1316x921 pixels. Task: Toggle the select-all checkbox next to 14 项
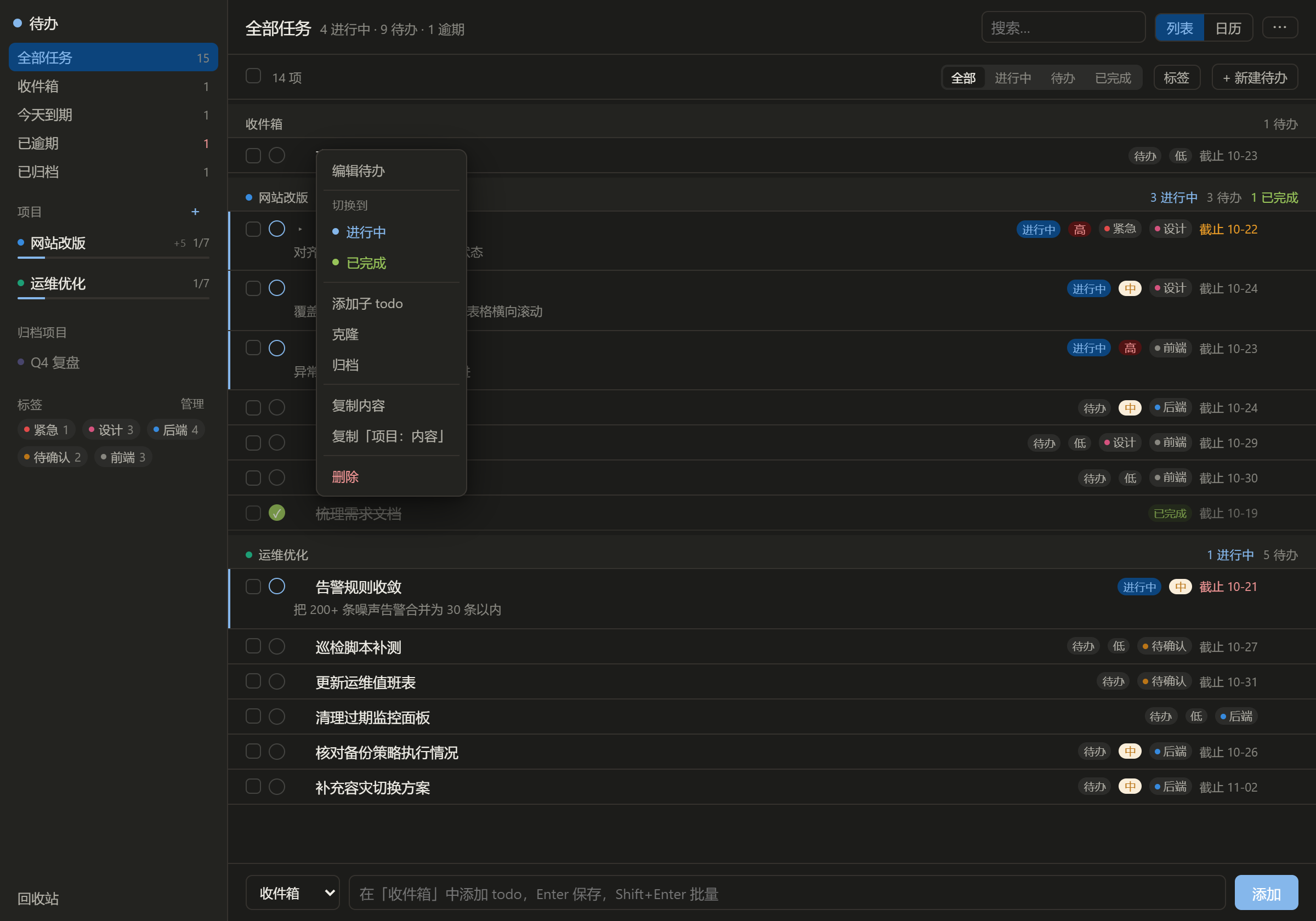tap(253, 76)
